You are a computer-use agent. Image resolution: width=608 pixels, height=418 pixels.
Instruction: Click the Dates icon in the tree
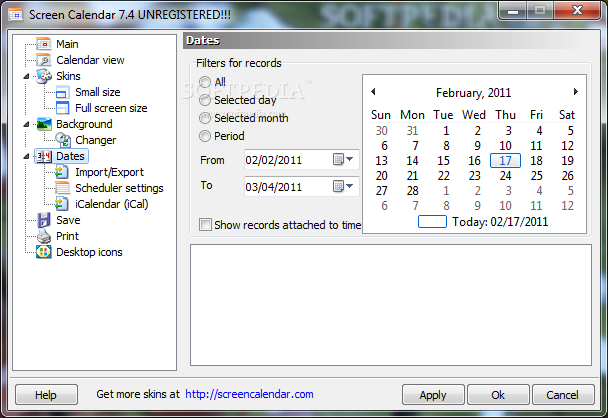coord(44,156)
